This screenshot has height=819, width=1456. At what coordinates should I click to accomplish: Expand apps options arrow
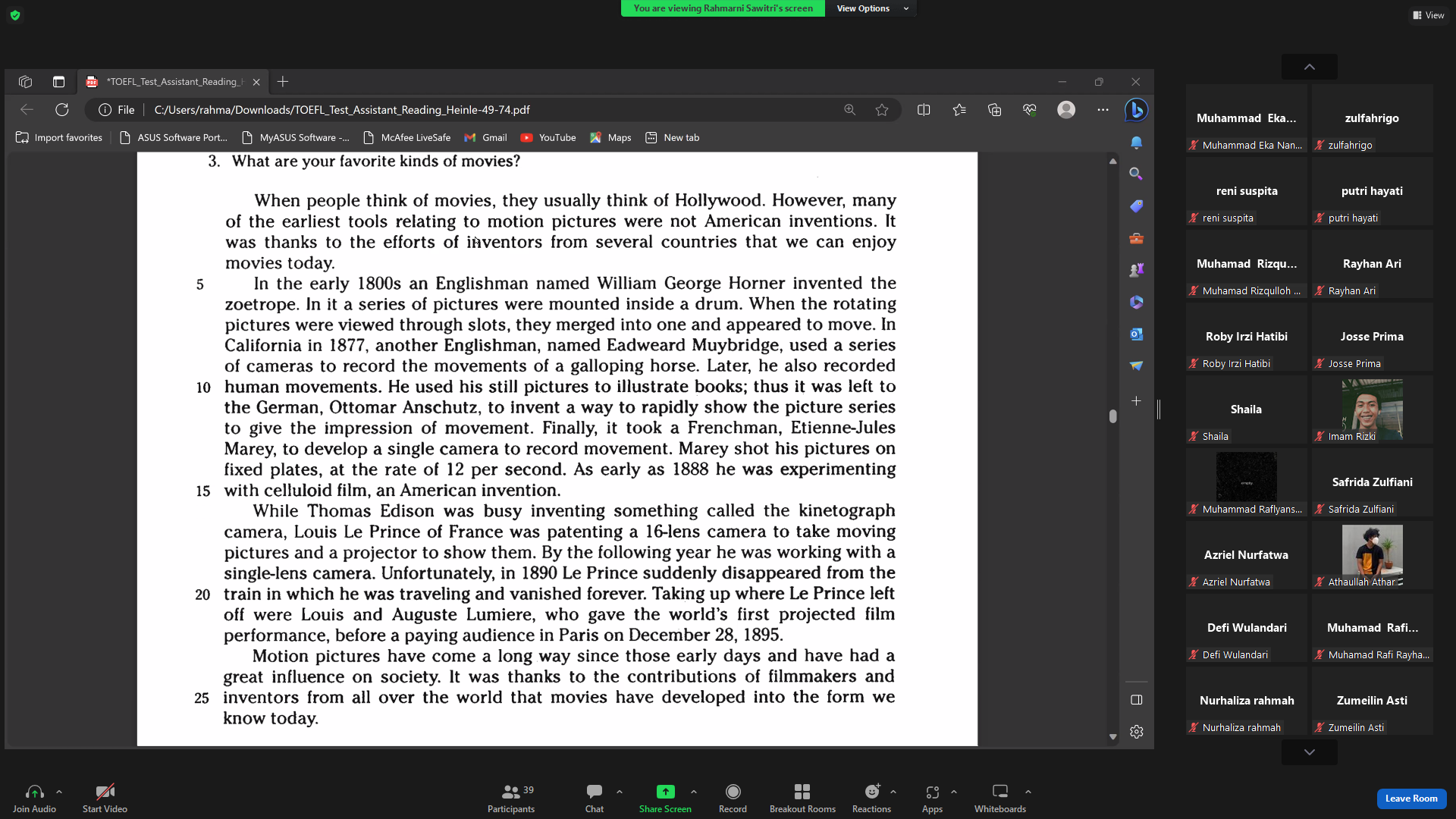click(954, 792)
